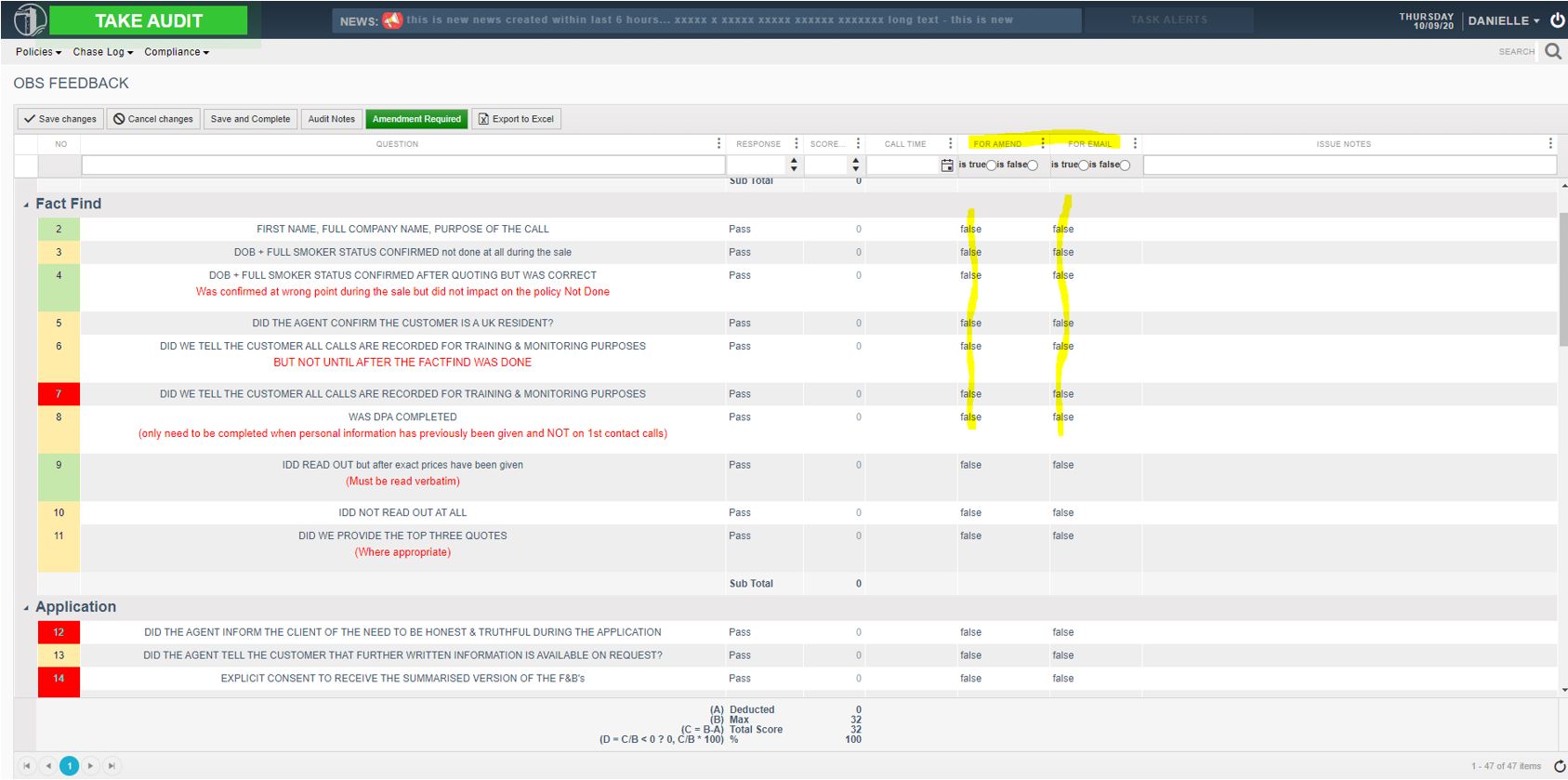
Task: Click the Amendment Required button
Action: [416, 119]
